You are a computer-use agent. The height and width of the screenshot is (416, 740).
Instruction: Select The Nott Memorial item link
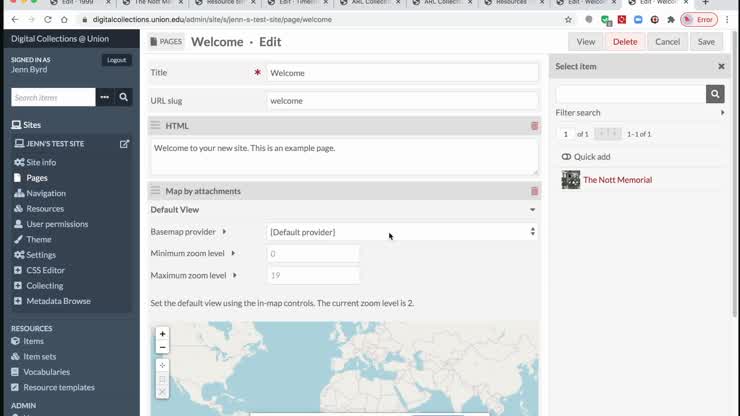coord(617,180)
